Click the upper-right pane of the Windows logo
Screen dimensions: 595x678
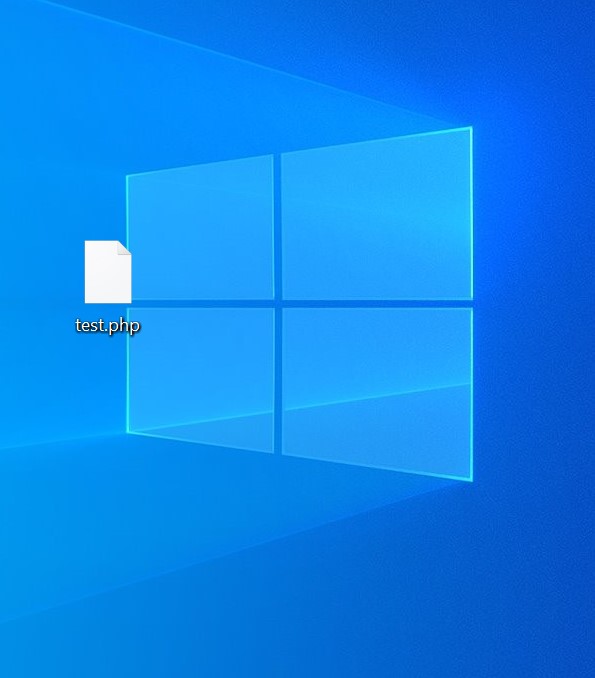(x=377, y=214)
